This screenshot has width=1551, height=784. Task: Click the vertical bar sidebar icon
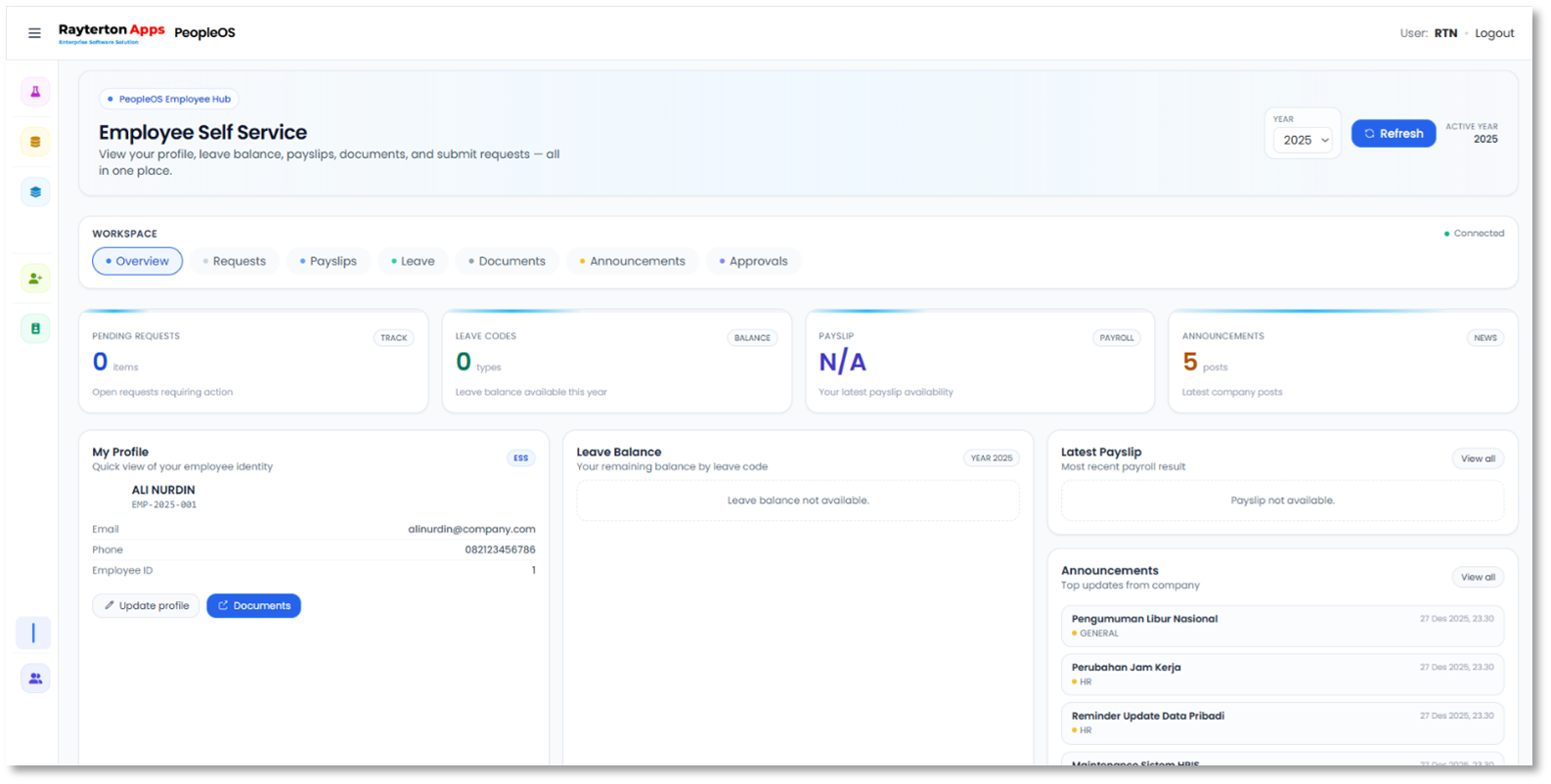click(33, 633)
